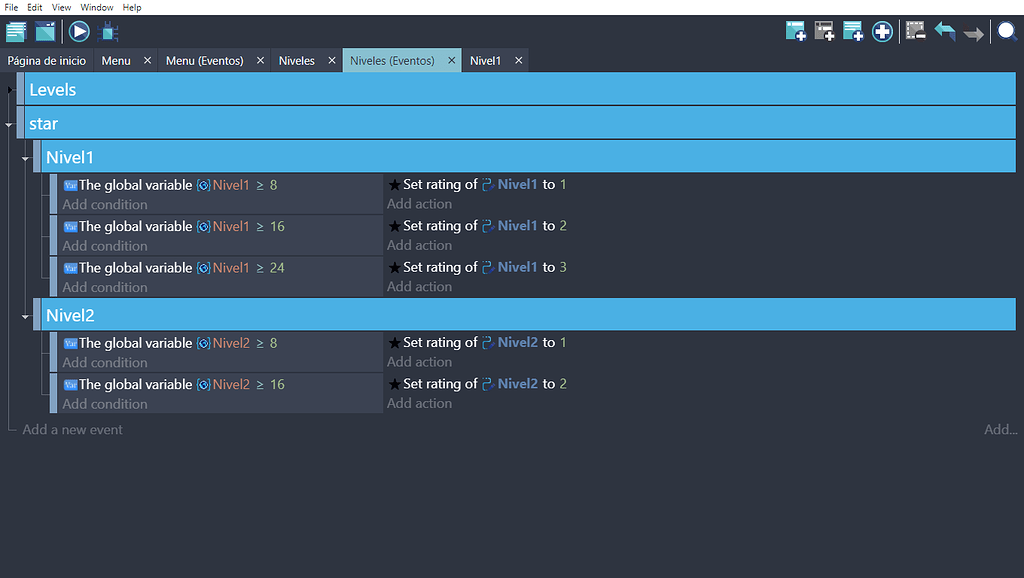Click the circular plus add-other-event icon
1024x578 pixels.
coord(882,32)
